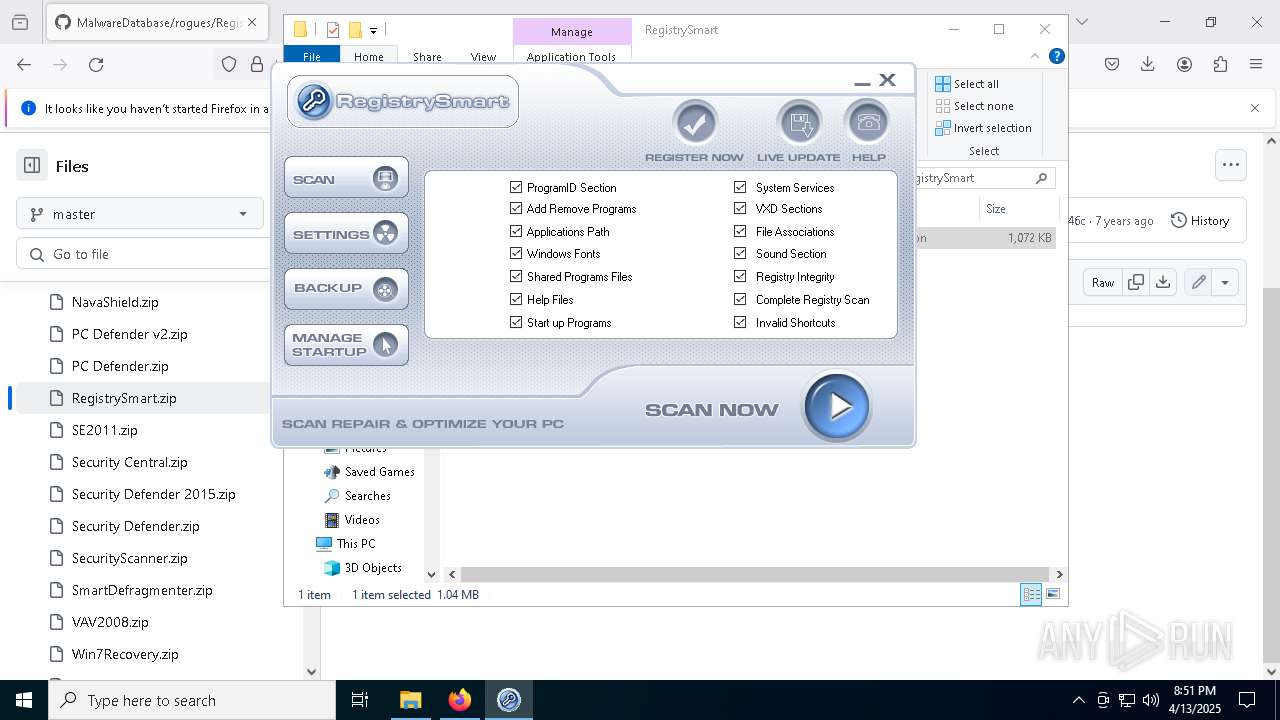Click History link on GitHub page

point(1200,221)
